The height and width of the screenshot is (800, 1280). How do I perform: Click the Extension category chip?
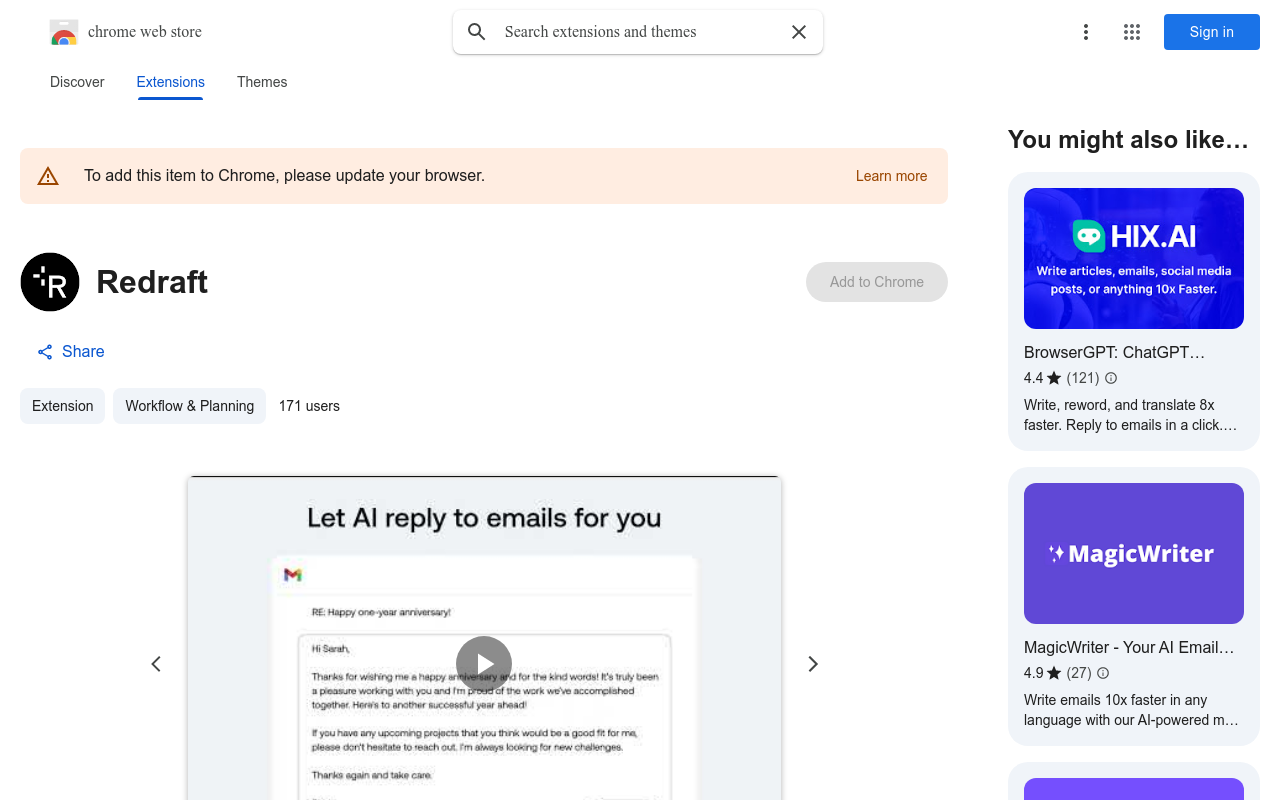point(62,406)
